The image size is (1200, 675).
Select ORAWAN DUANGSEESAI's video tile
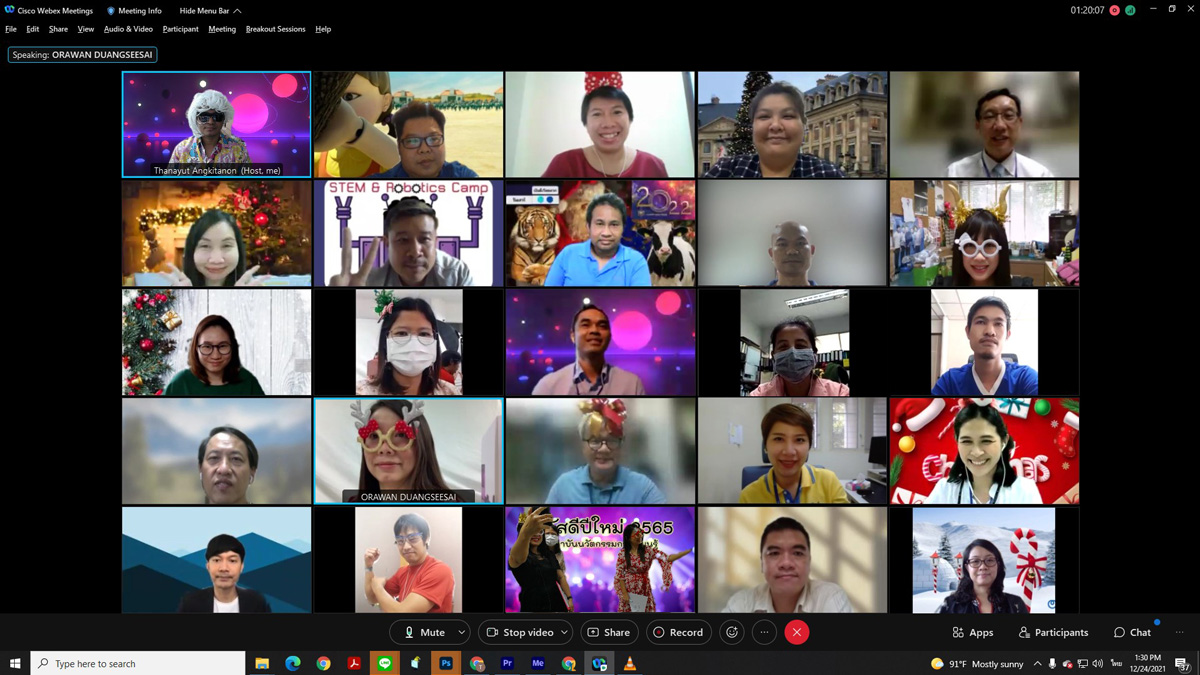point(408,450)
